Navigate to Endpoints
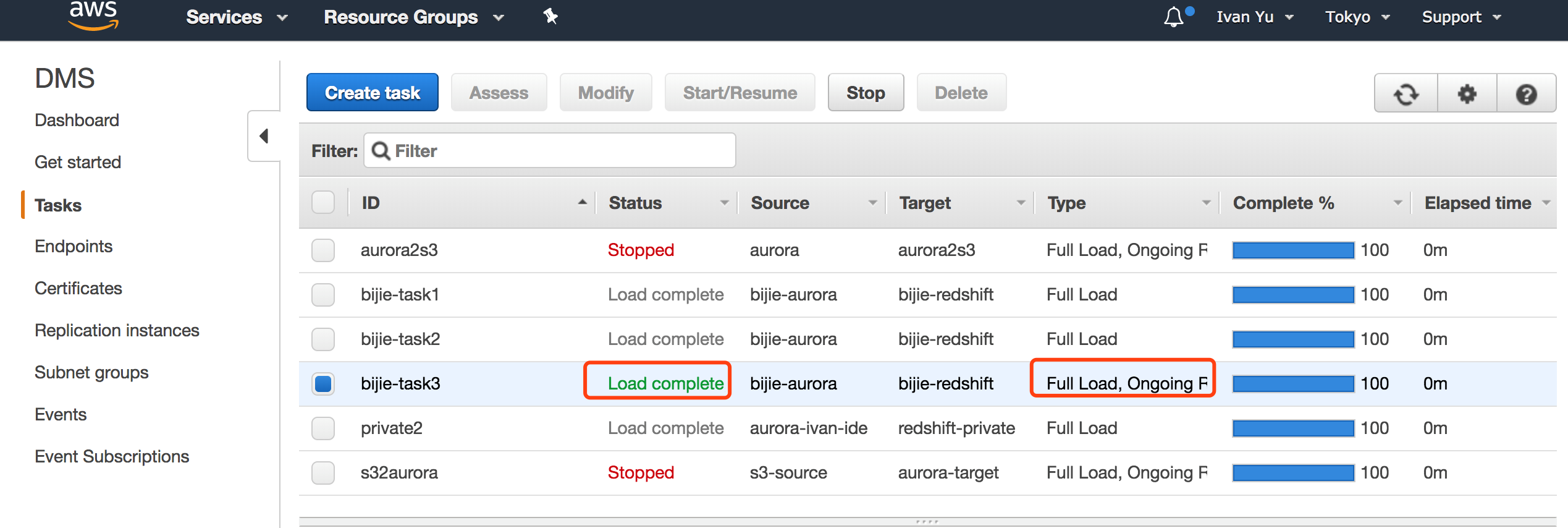1568x528 pixels. (74, 246)
